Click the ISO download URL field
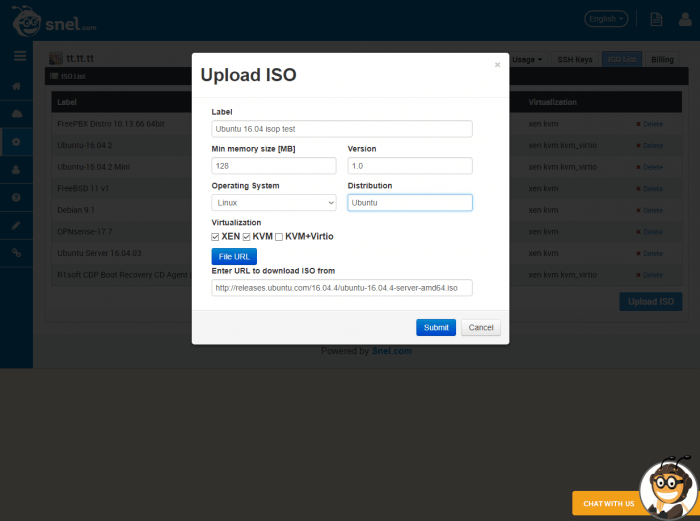Viewport: 700px width, 521px height. pos(342,288)
